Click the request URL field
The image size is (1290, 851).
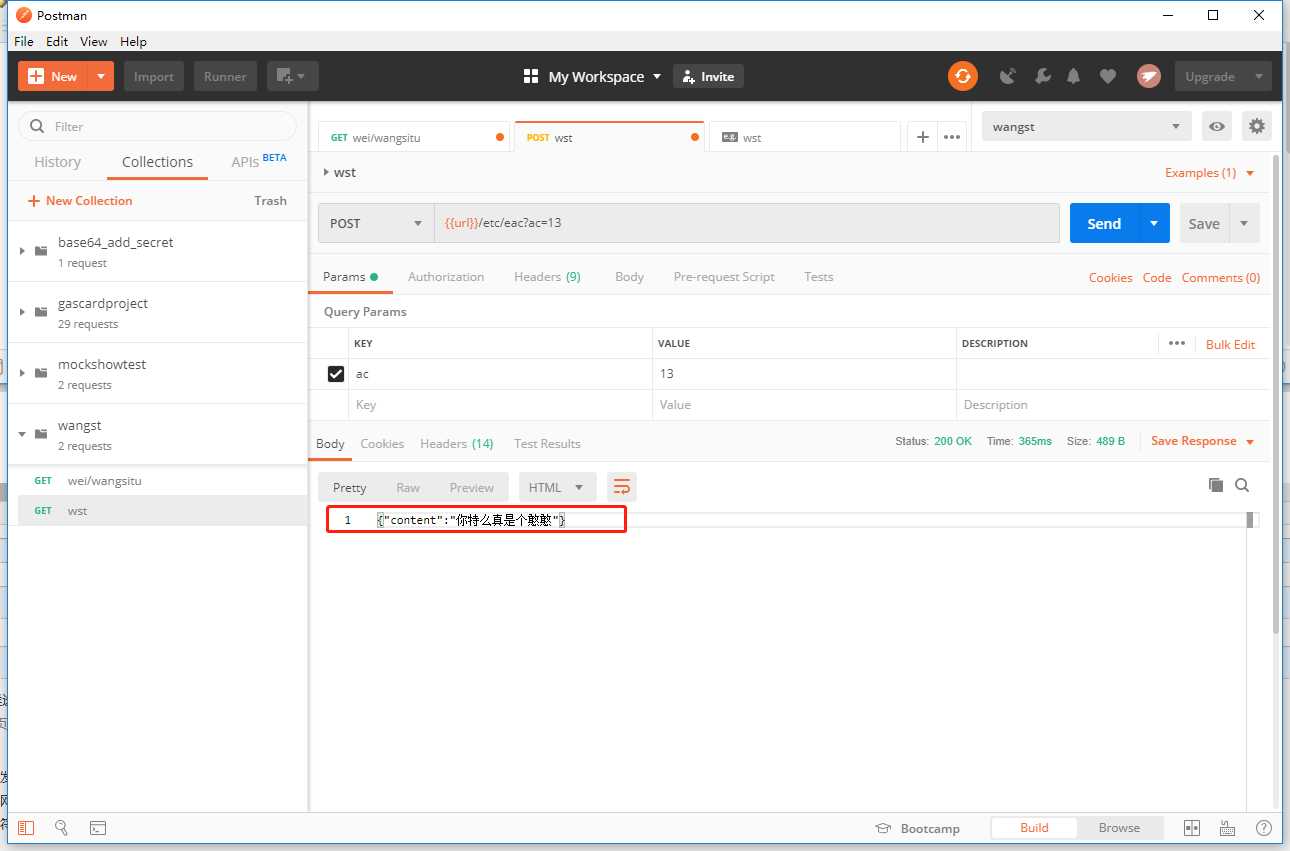pos(746,223)
